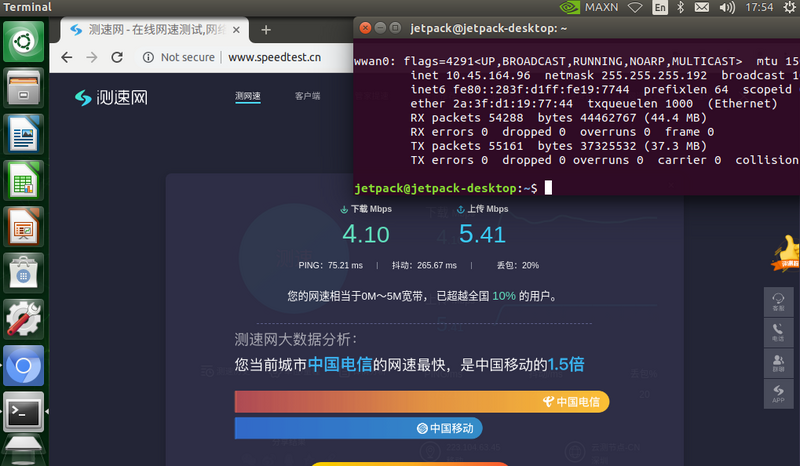The height and width of the screenshot is (466, 800).
Task: Click 中国移动 speed bar
Action: (359, 428)
